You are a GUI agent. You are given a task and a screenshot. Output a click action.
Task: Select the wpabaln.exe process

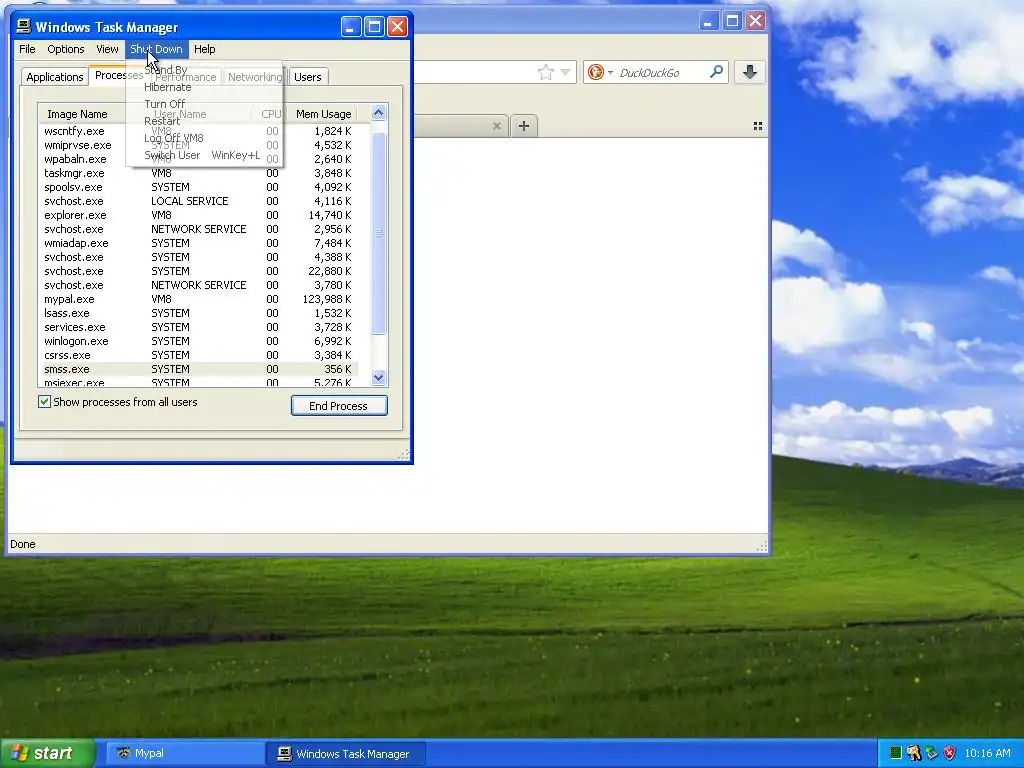pyautogui.click(x=199, y=159)
